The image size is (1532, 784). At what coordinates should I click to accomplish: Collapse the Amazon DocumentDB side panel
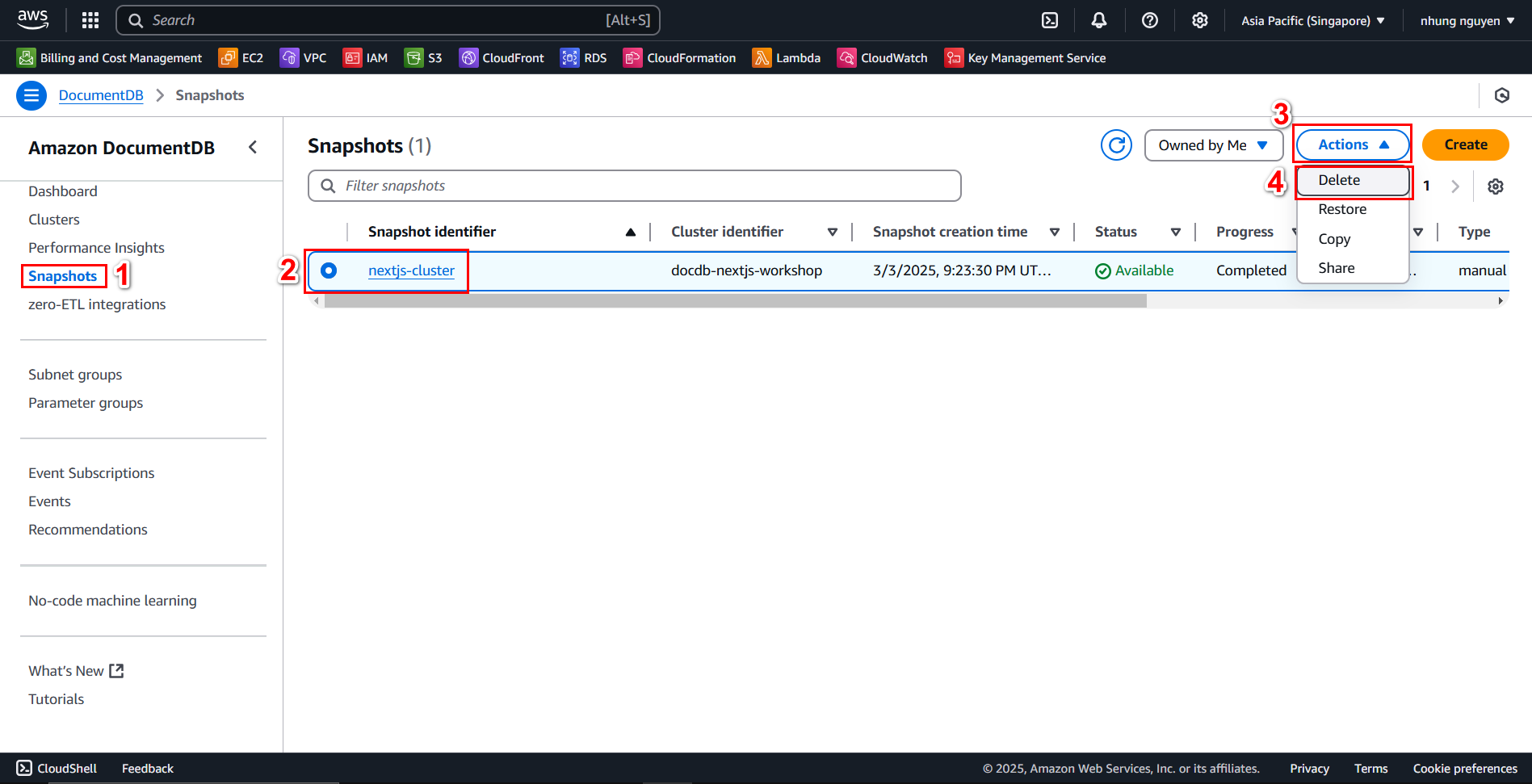(253, 147)
